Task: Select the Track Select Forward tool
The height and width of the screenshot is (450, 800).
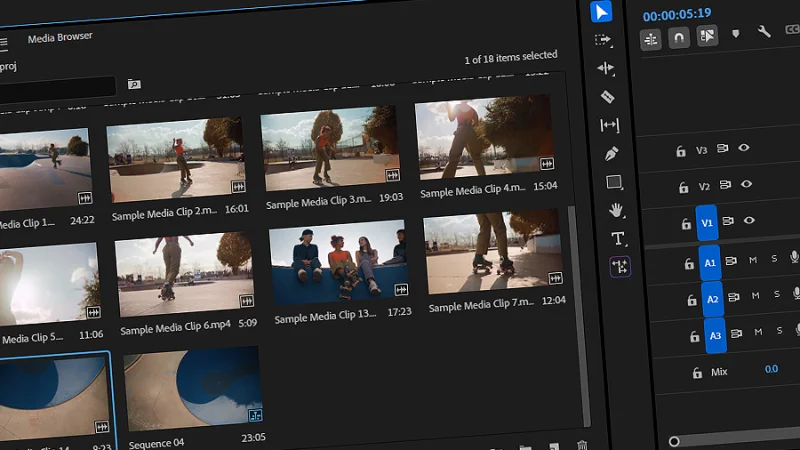Action: click(x=603, y=40)
